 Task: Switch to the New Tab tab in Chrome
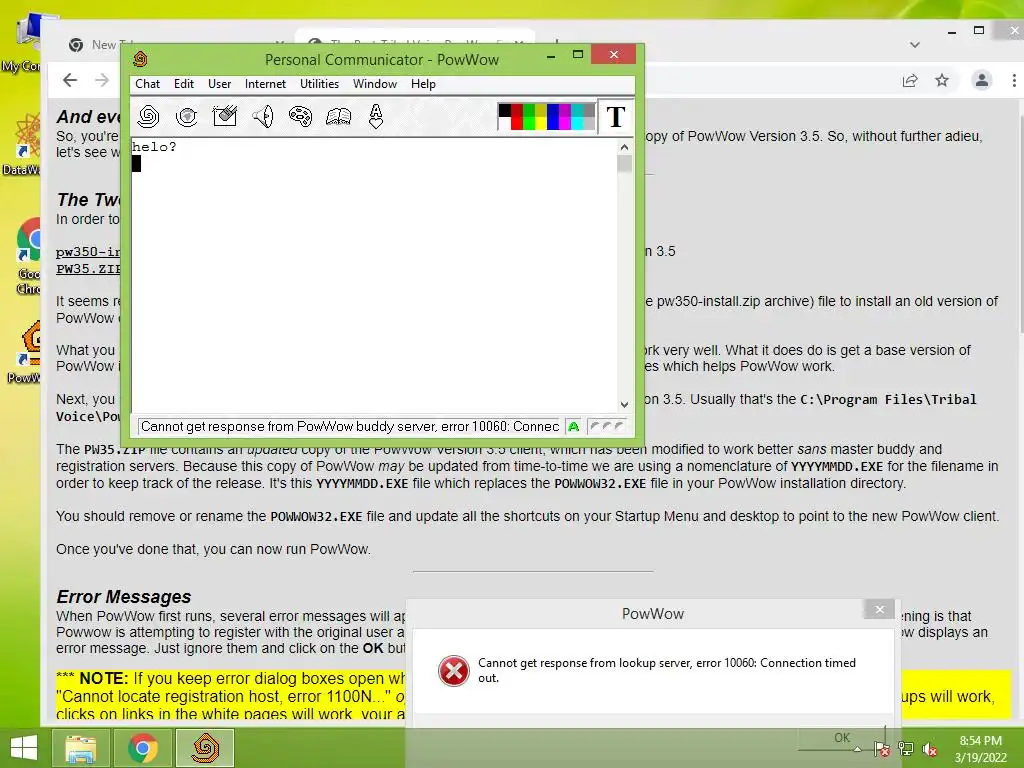click(95, 44)
